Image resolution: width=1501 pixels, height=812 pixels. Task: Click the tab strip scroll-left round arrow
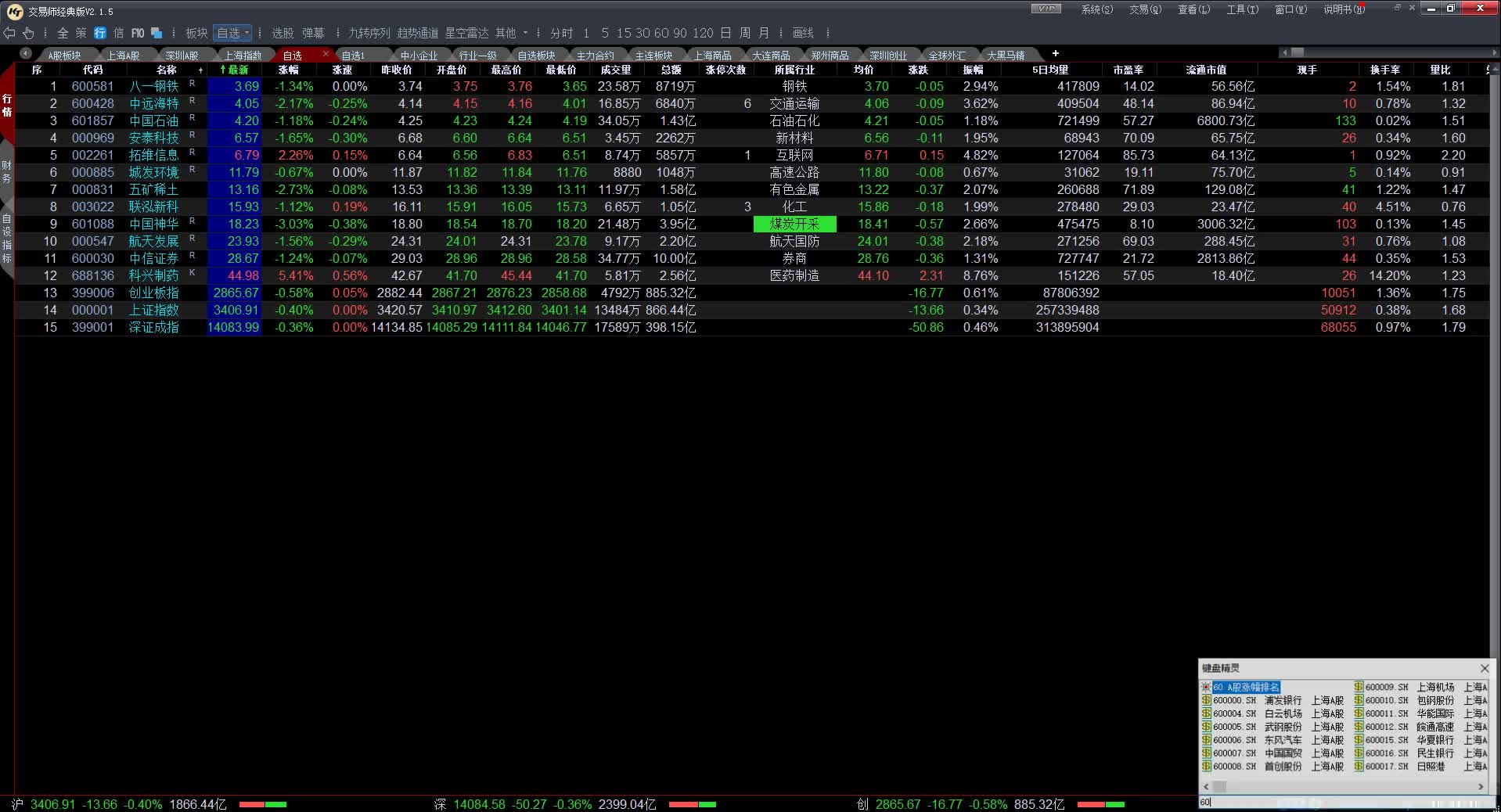pyautogui.click(x=26, y=53)
